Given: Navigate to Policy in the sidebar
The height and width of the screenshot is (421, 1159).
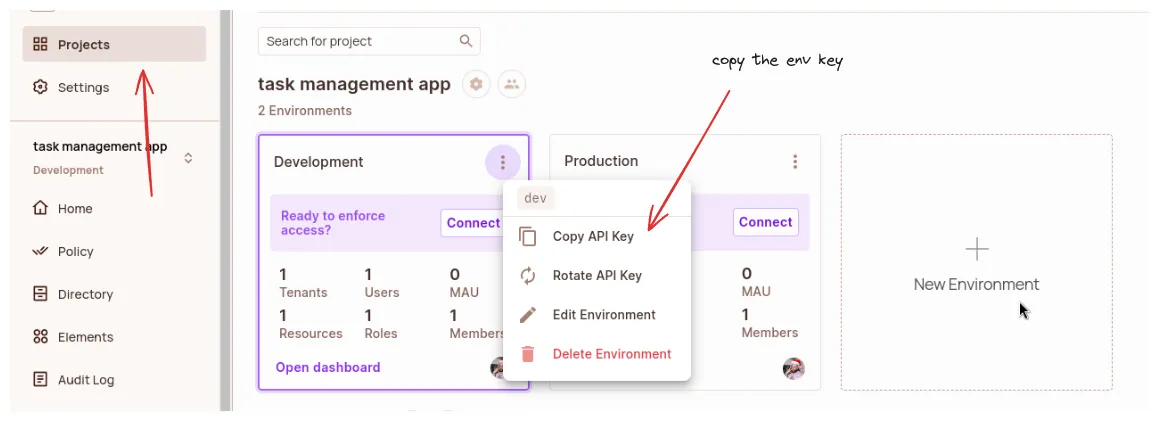Looking at the screenshot, I should click(x=75, y=252).
